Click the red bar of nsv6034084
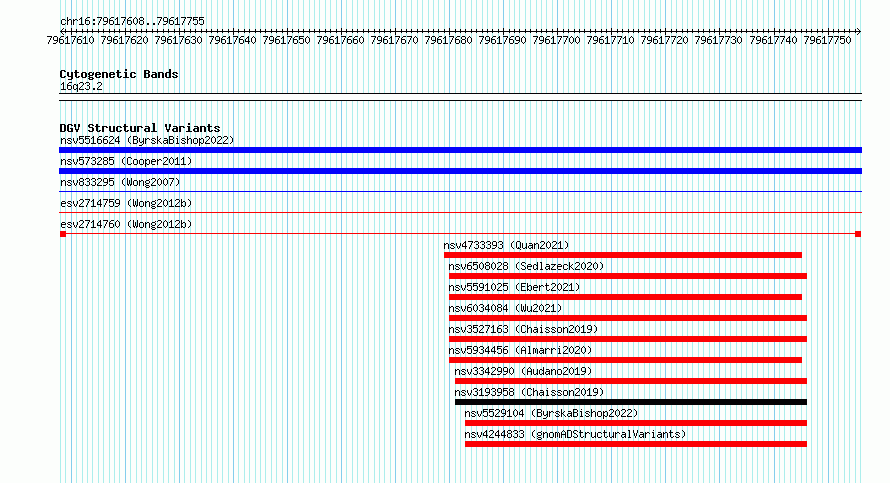890x483 pixels. coord(628,318)
